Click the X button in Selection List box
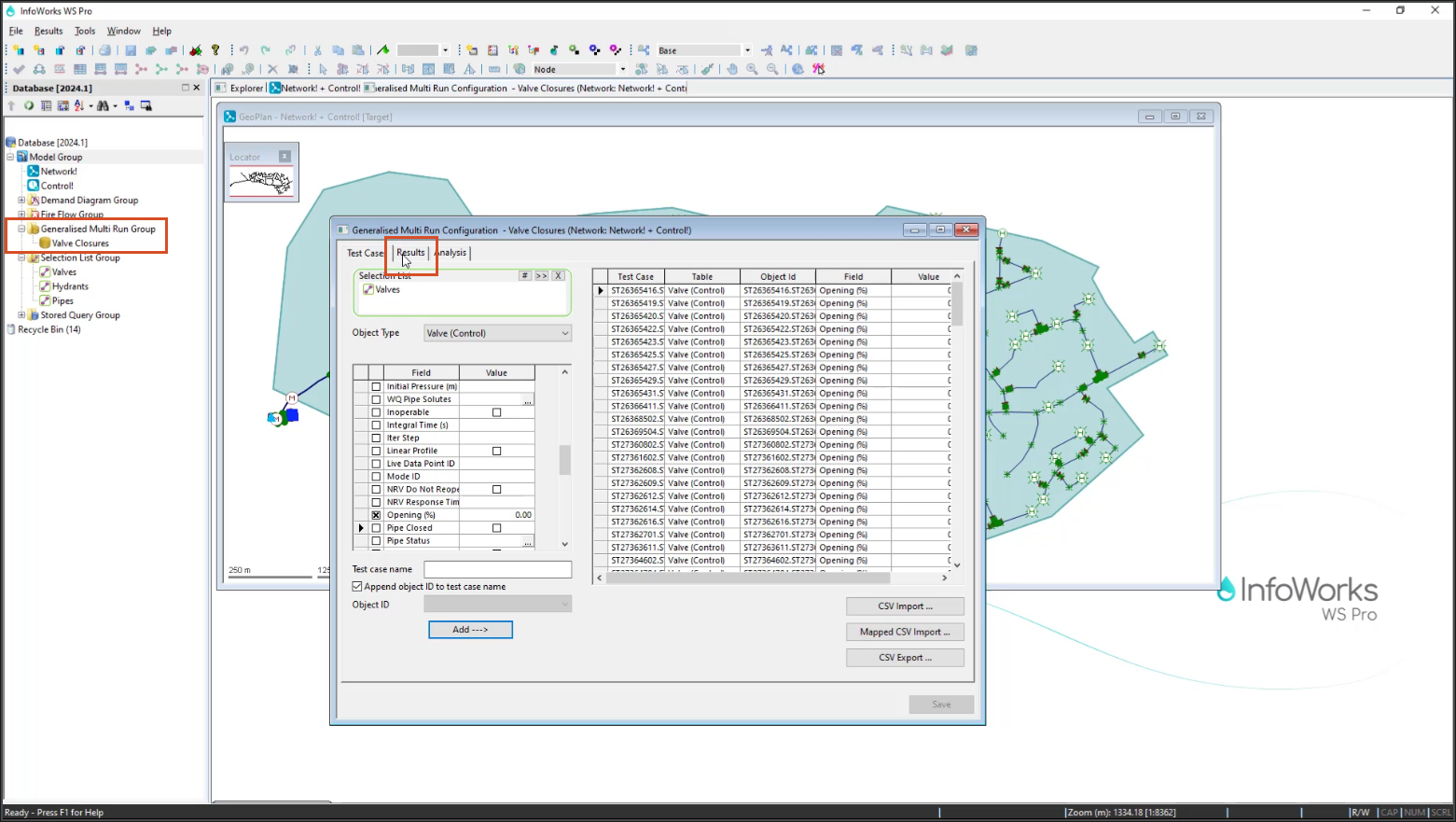This screenshot has height=822, width=1456. click(558, 276)
